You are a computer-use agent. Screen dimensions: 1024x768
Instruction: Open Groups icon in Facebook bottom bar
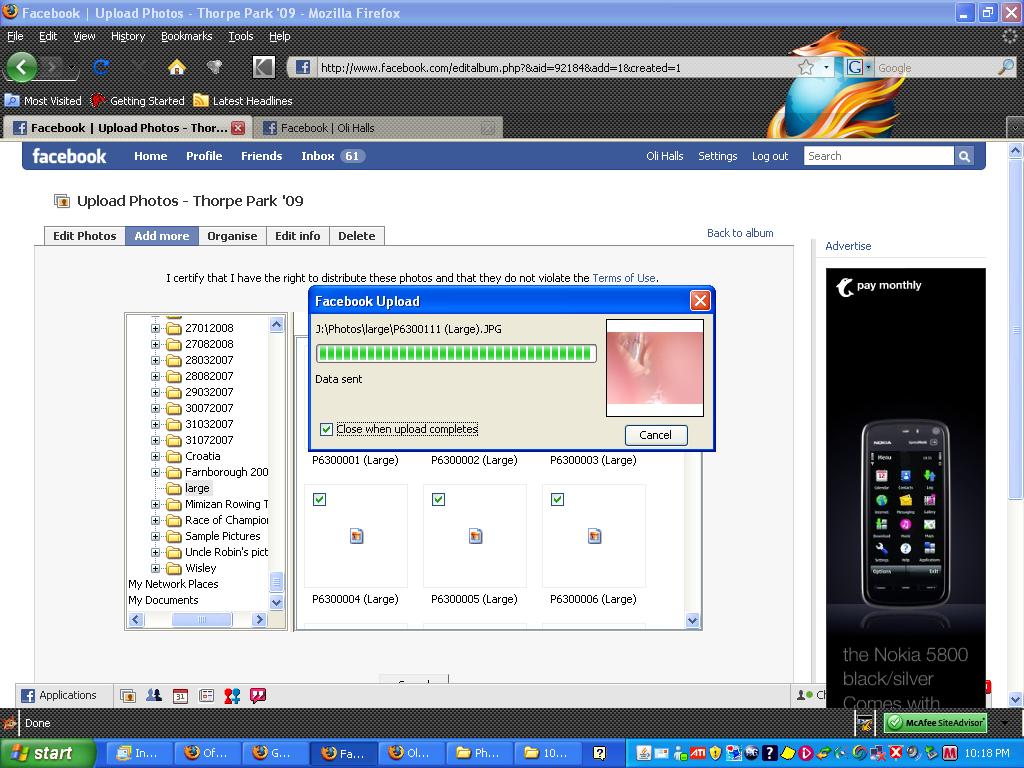pos(154,696)
